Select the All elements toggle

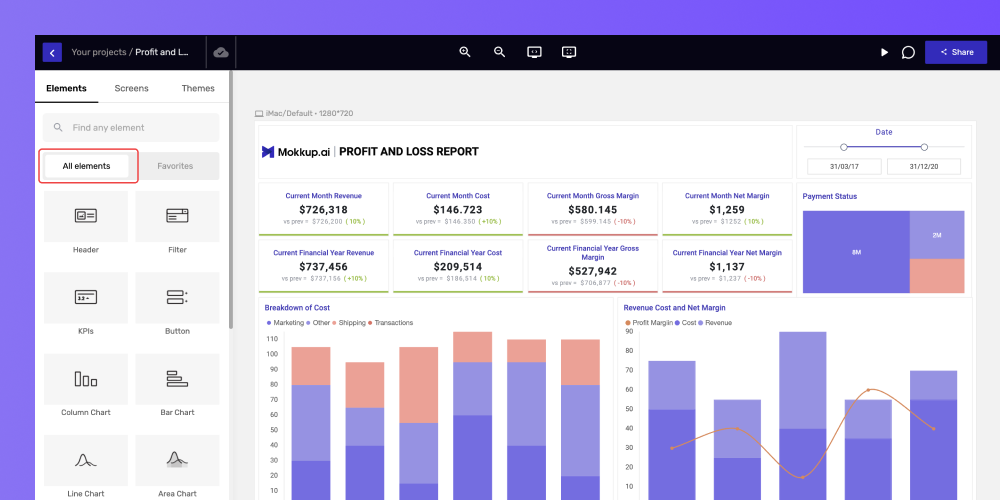tap(86, 166)
